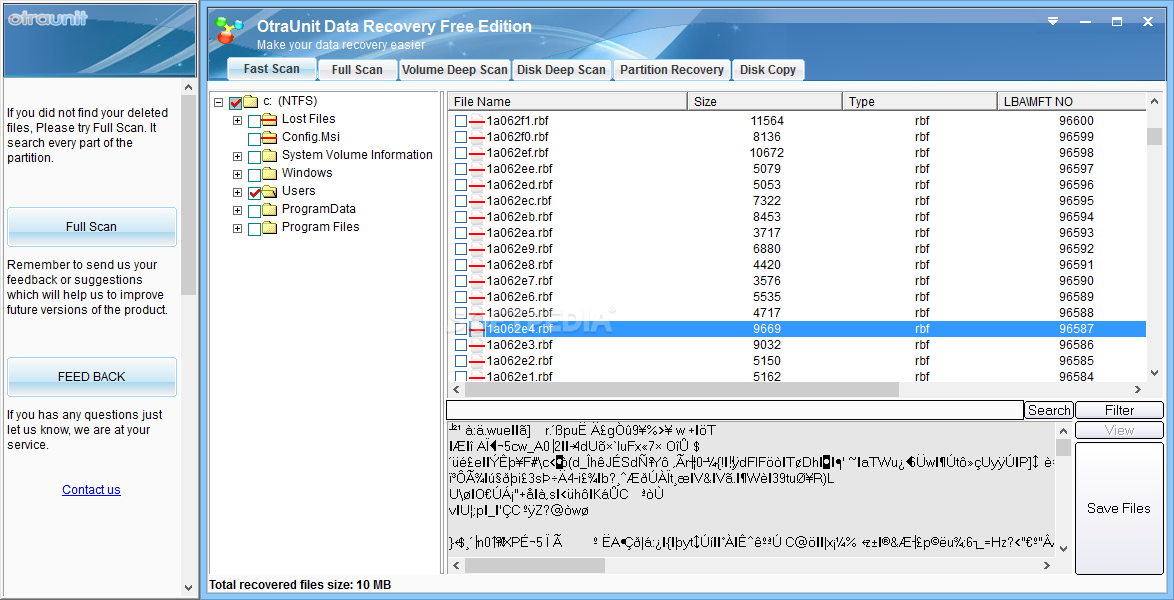Image resolution: width=1174 pixels, height=600 pixels.
Task: Expand the Lost Files tree node
Action: [237, 120]
